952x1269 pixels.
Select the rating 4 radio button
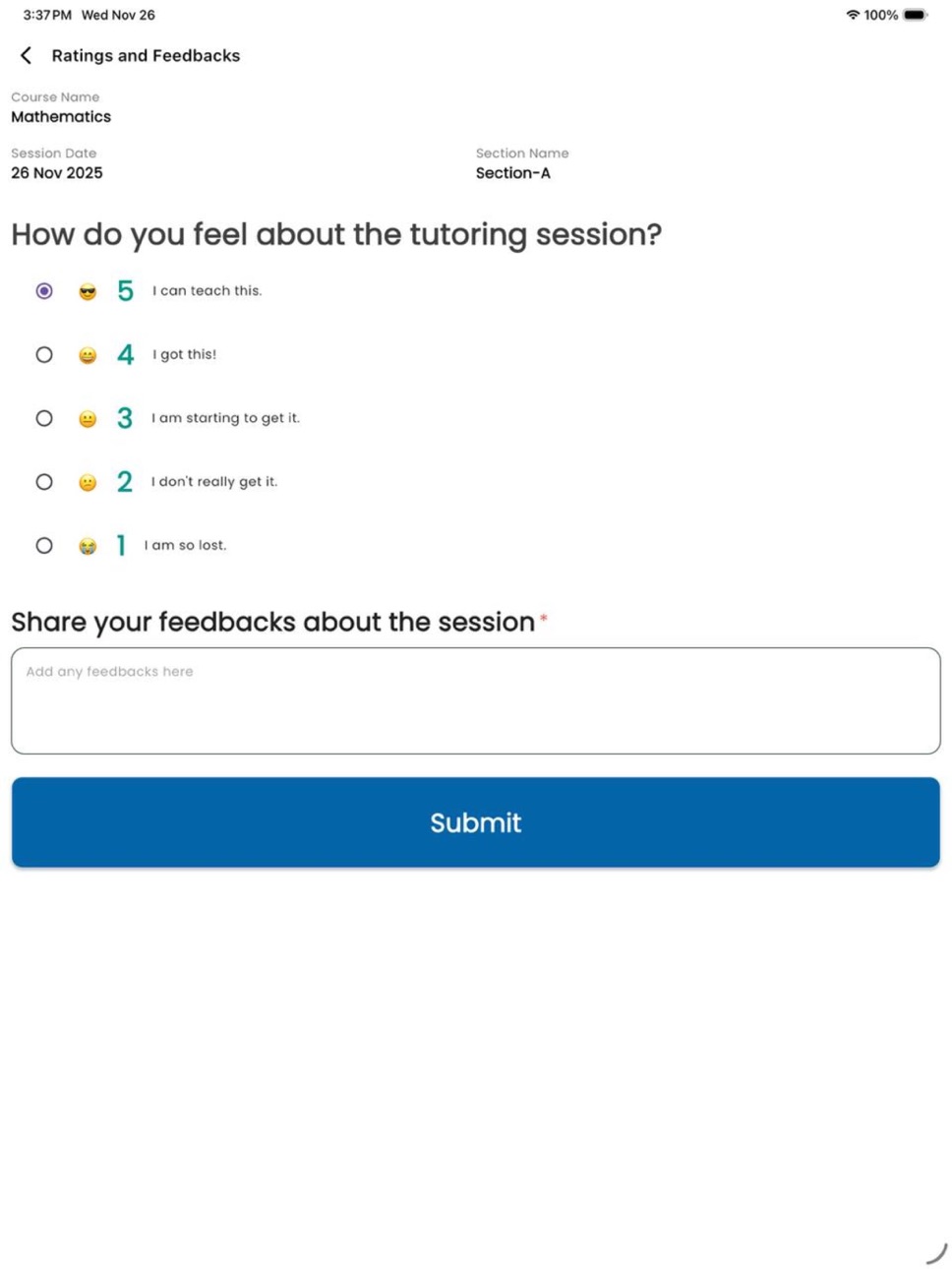[x=44, y=355]
